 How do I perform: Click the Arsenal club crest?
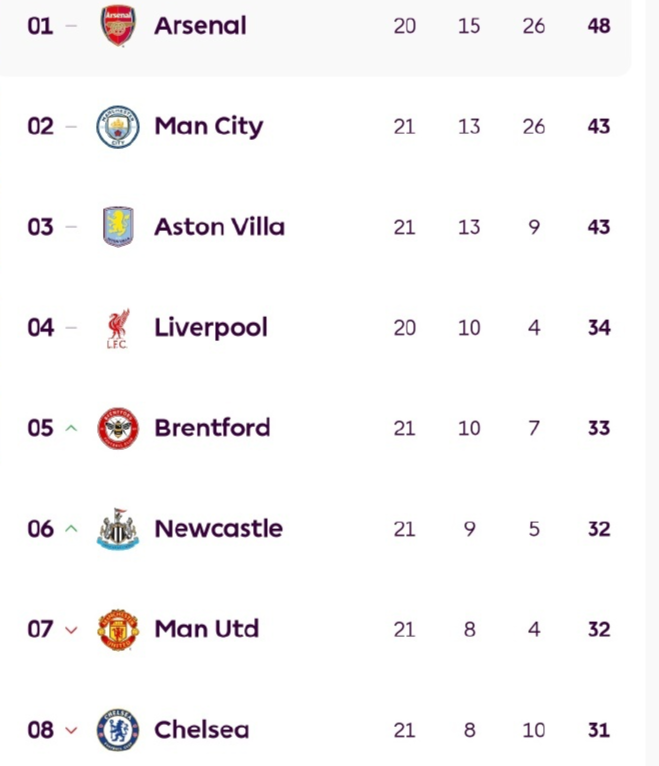click(118, 26)
